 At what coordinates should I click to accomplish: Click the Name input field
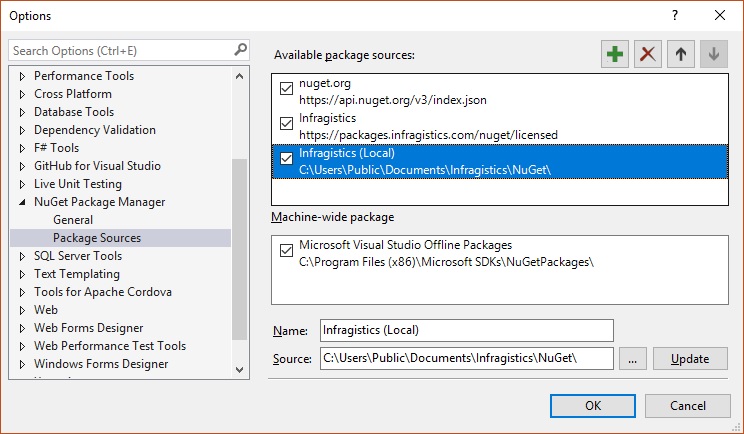coord(466,330)
